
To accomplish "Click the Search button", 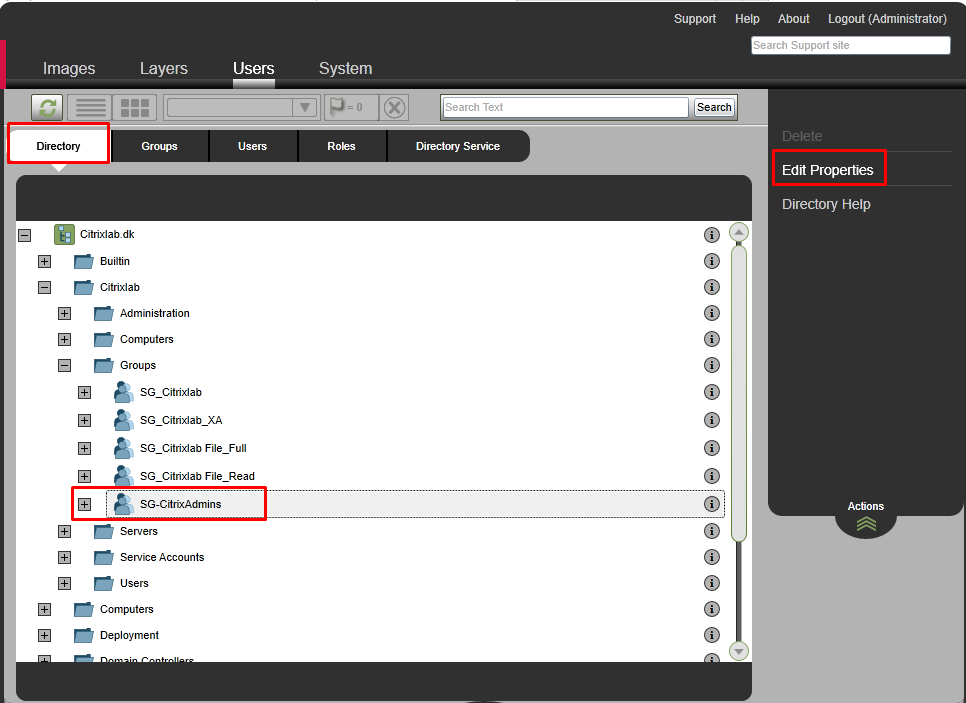I will tap(713, 107).
